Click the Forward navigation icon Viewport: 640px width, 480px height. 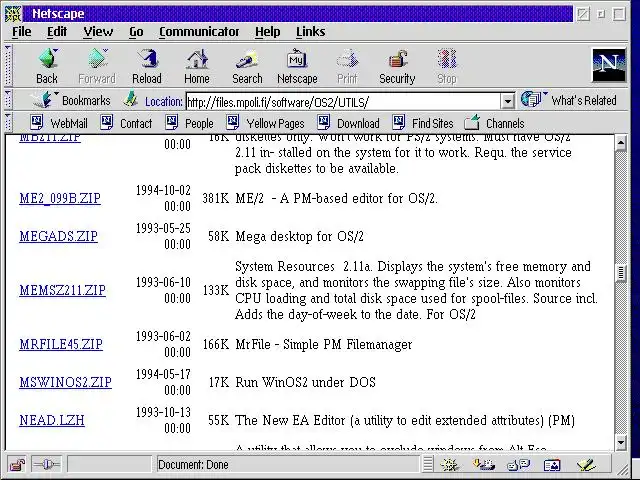(97, 67)
